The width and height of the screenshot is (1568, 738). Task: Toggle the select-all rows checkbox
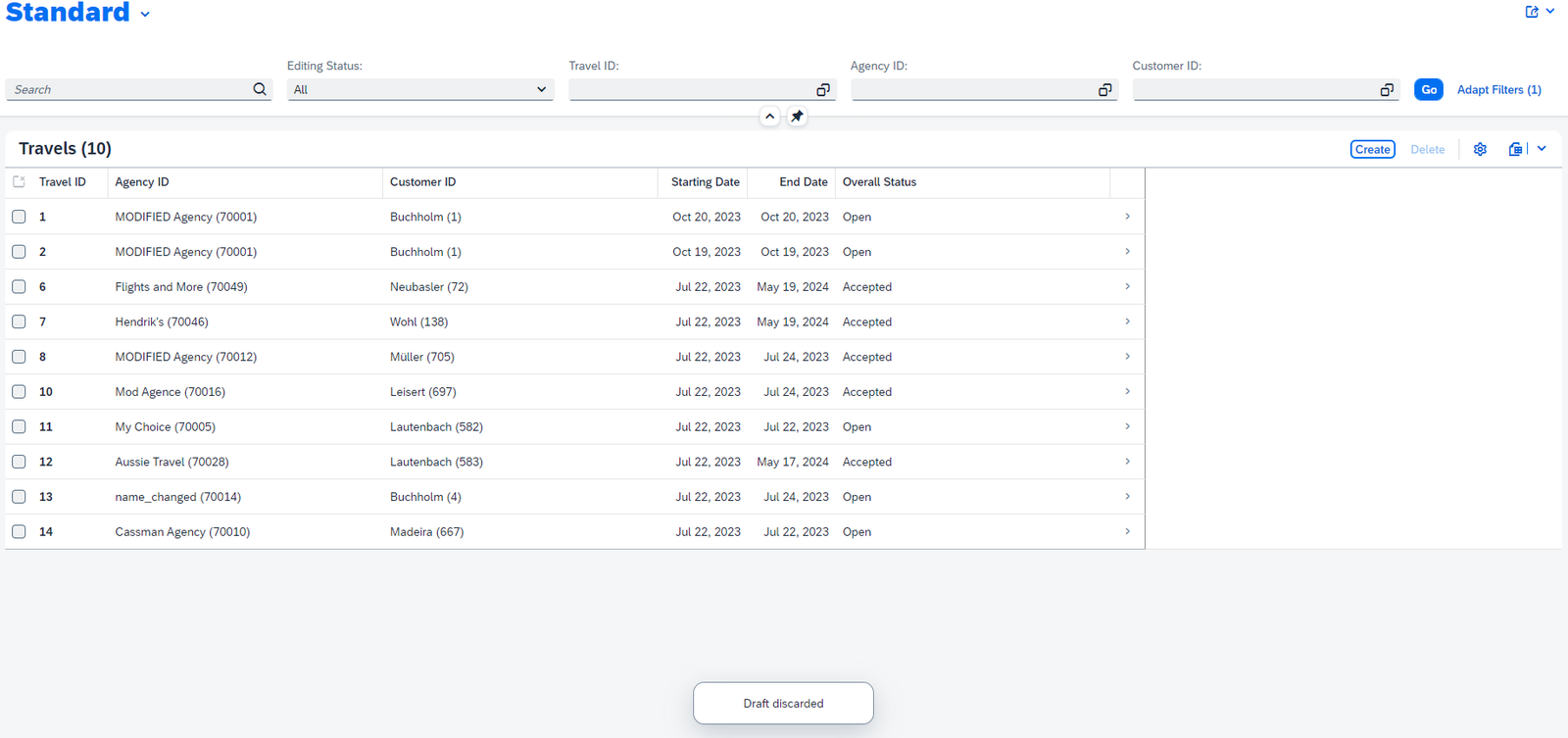click(x=19, y=181)
